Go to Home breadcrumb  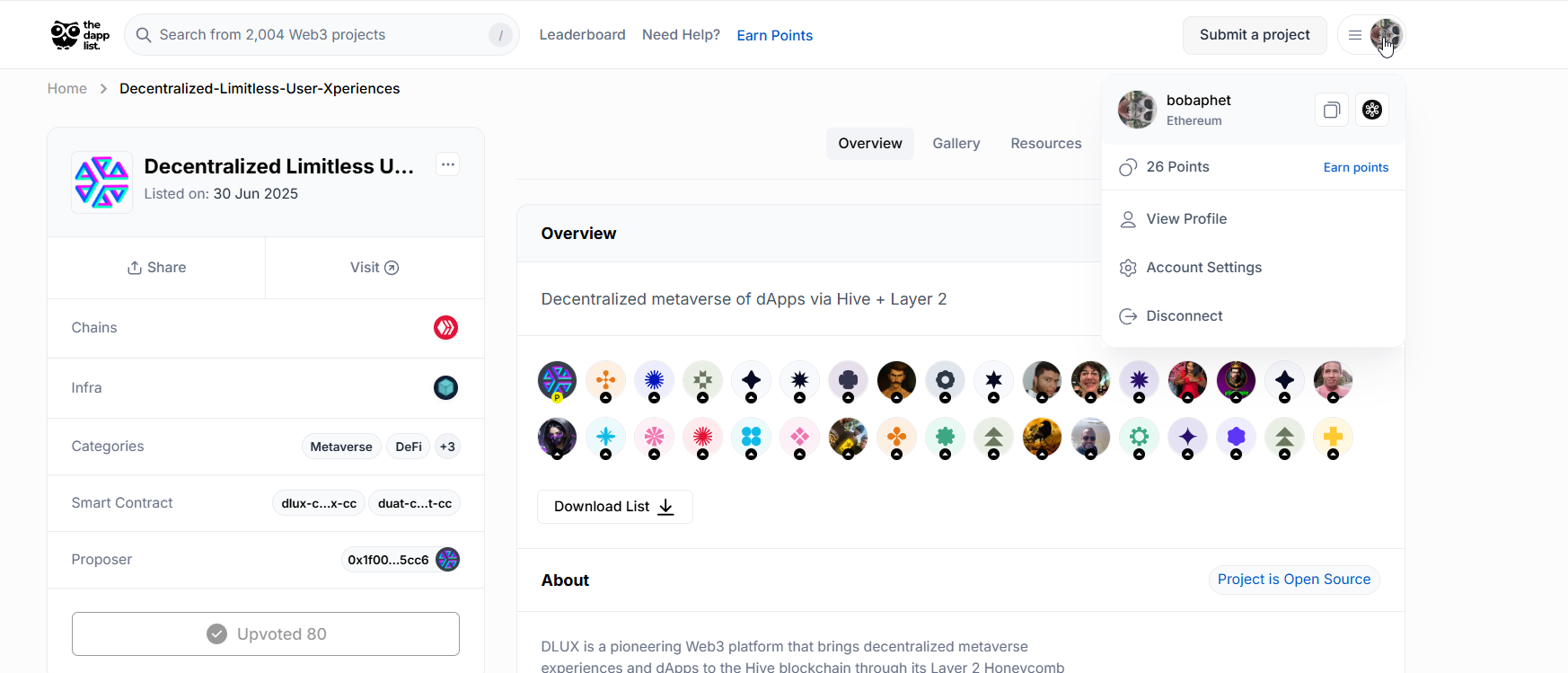click(x=67, y=89)
